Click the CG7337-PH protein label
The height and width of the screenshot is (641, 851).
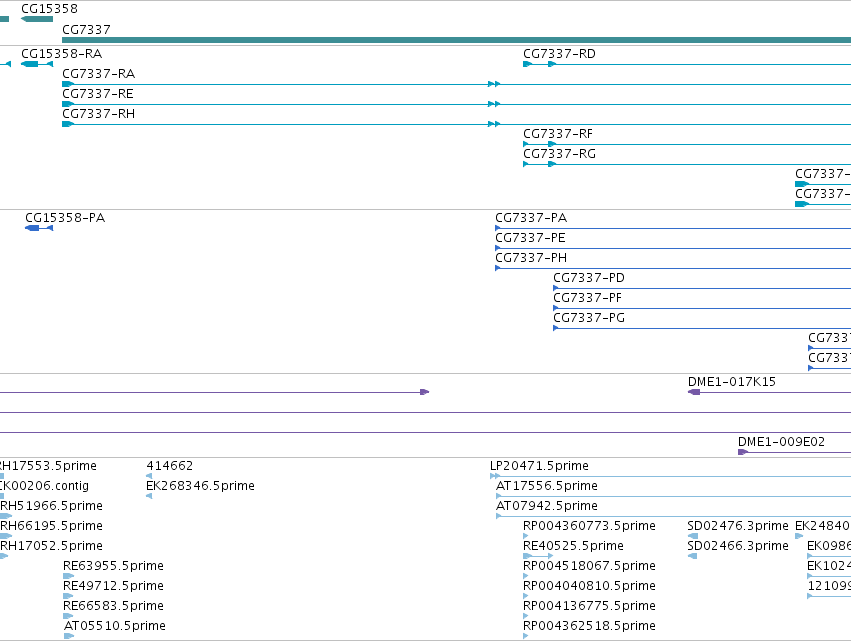531,258
